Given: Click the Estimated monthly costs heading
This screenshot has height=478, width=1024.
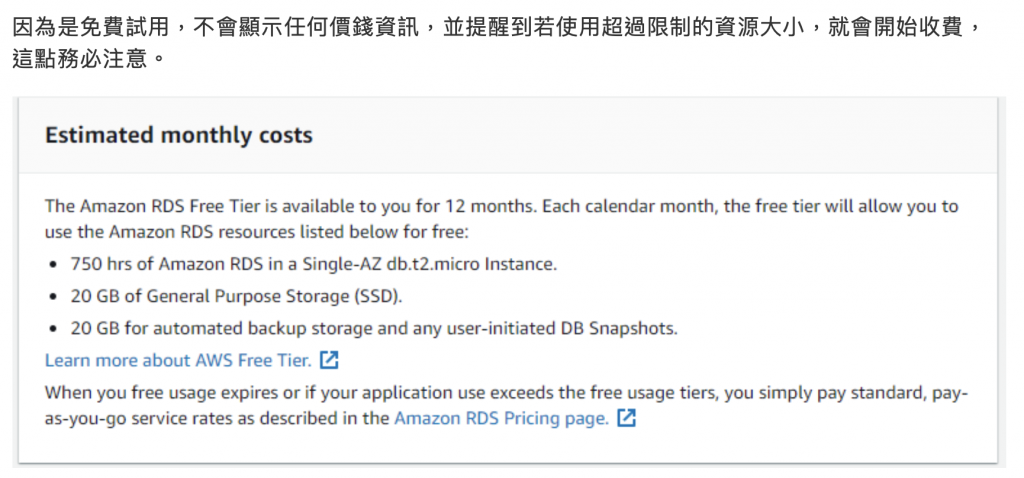Looking at the screenshot, I should 179,135.
